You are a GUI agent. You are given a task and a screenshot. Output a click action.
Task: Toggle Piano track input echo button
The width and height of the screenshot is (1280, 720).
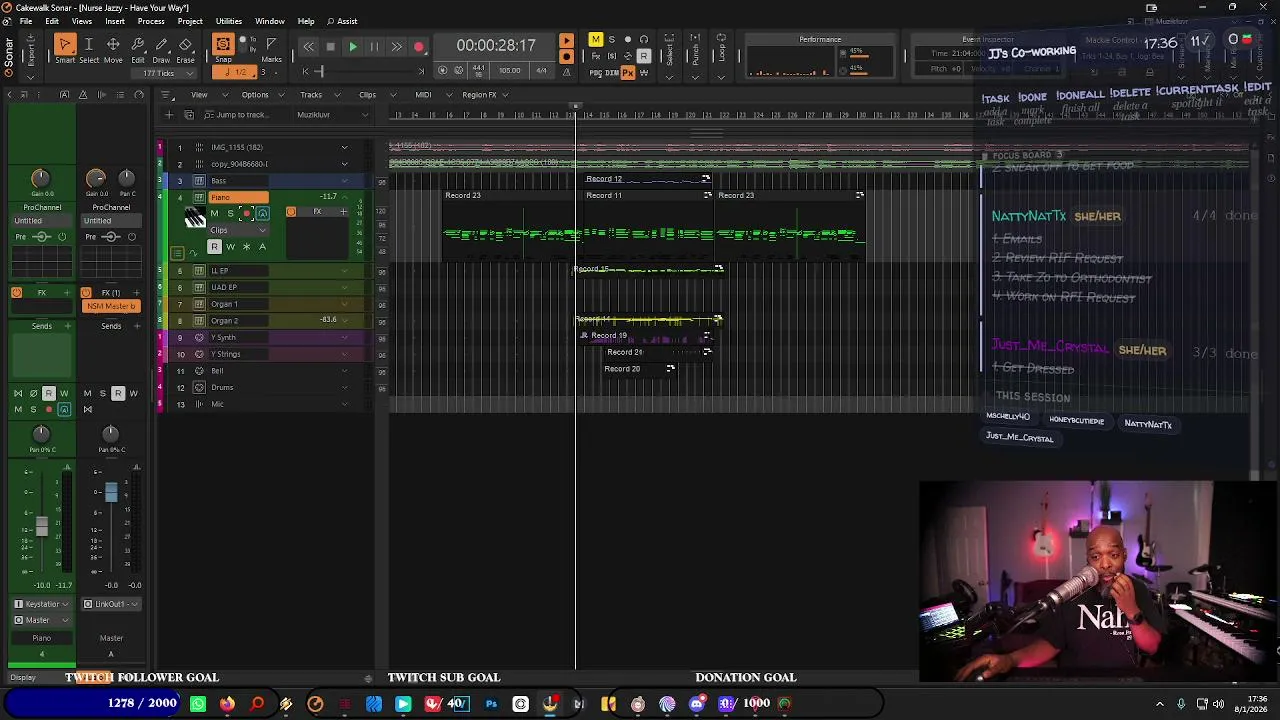pyautogui.click(x=262, y=213)
